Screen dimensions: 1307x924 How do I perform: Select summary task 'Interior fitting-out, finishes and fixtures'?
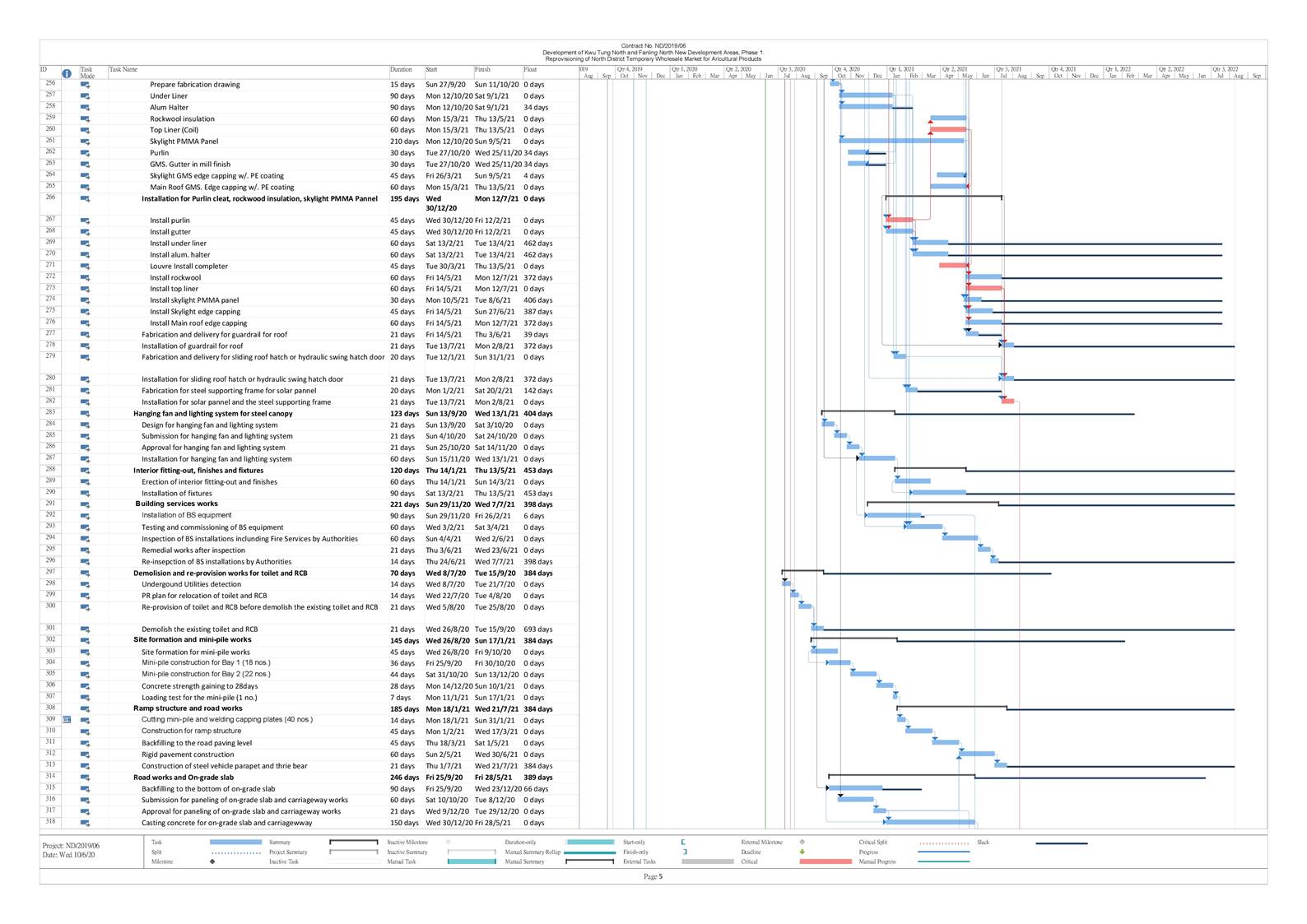pos(198,471)
